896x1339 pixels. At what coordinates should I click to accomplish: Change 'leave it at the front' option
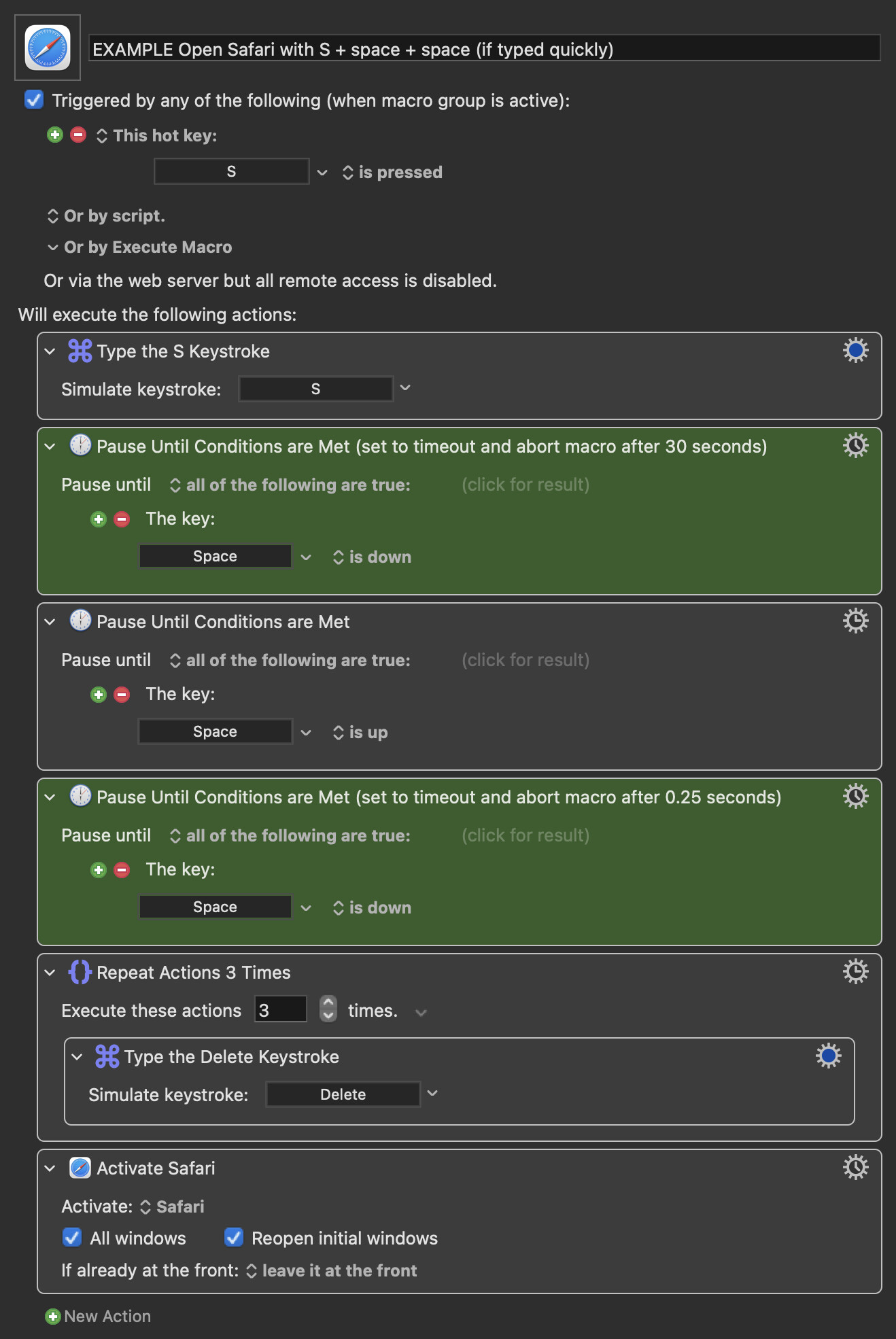coord(332,1270)
